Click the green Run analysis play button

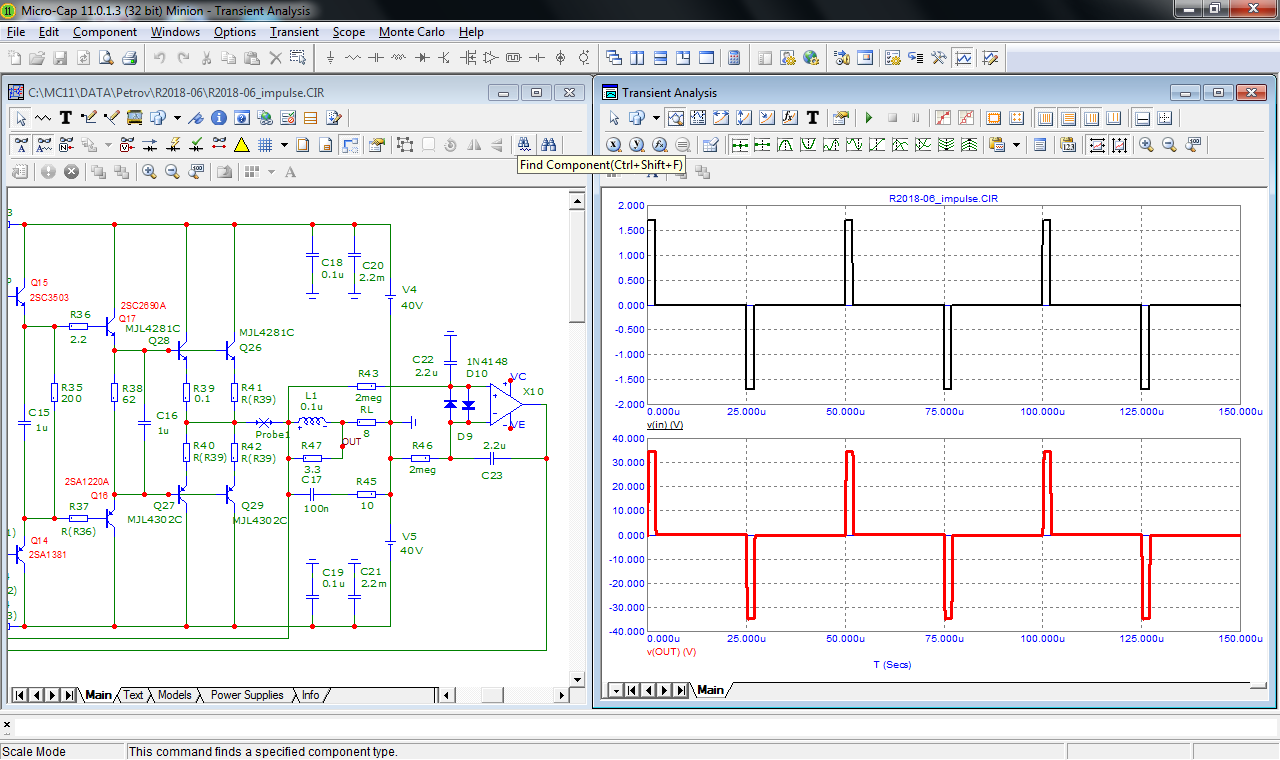(x=869, y=118)
